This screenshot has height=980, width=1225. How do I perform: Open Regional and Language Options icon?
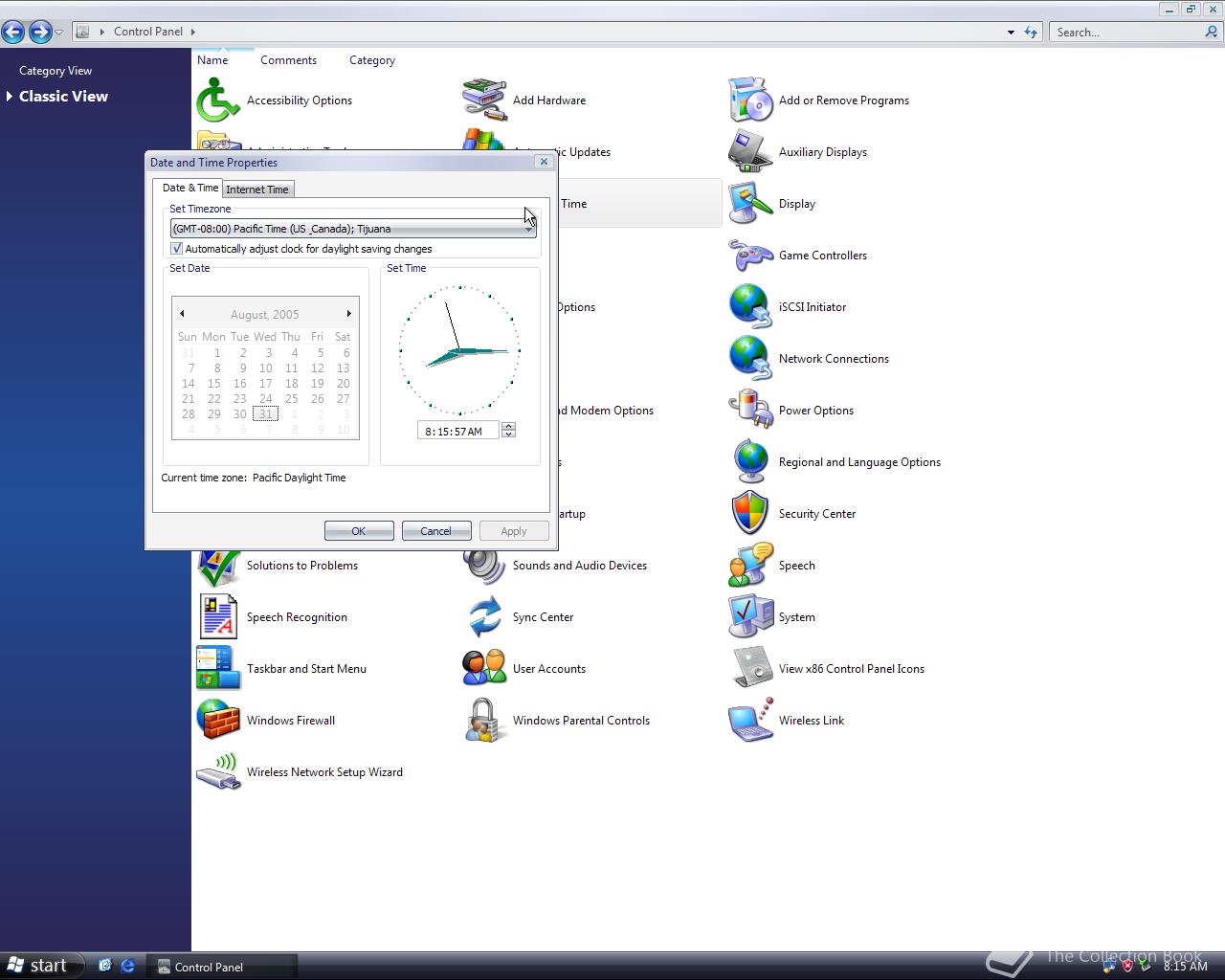coord(750,462)
